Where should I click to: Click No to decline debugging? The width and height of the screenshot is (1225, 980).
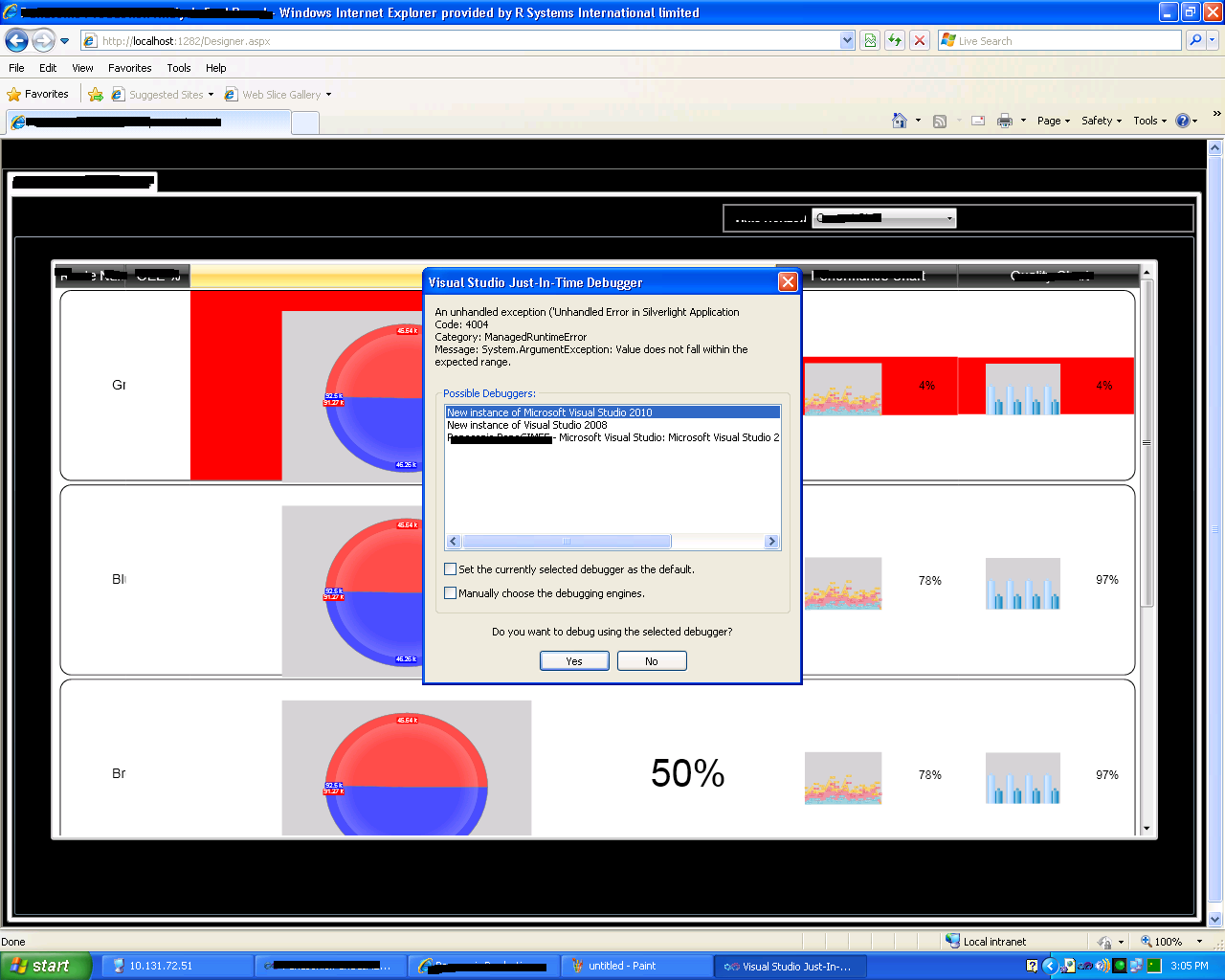652,661
